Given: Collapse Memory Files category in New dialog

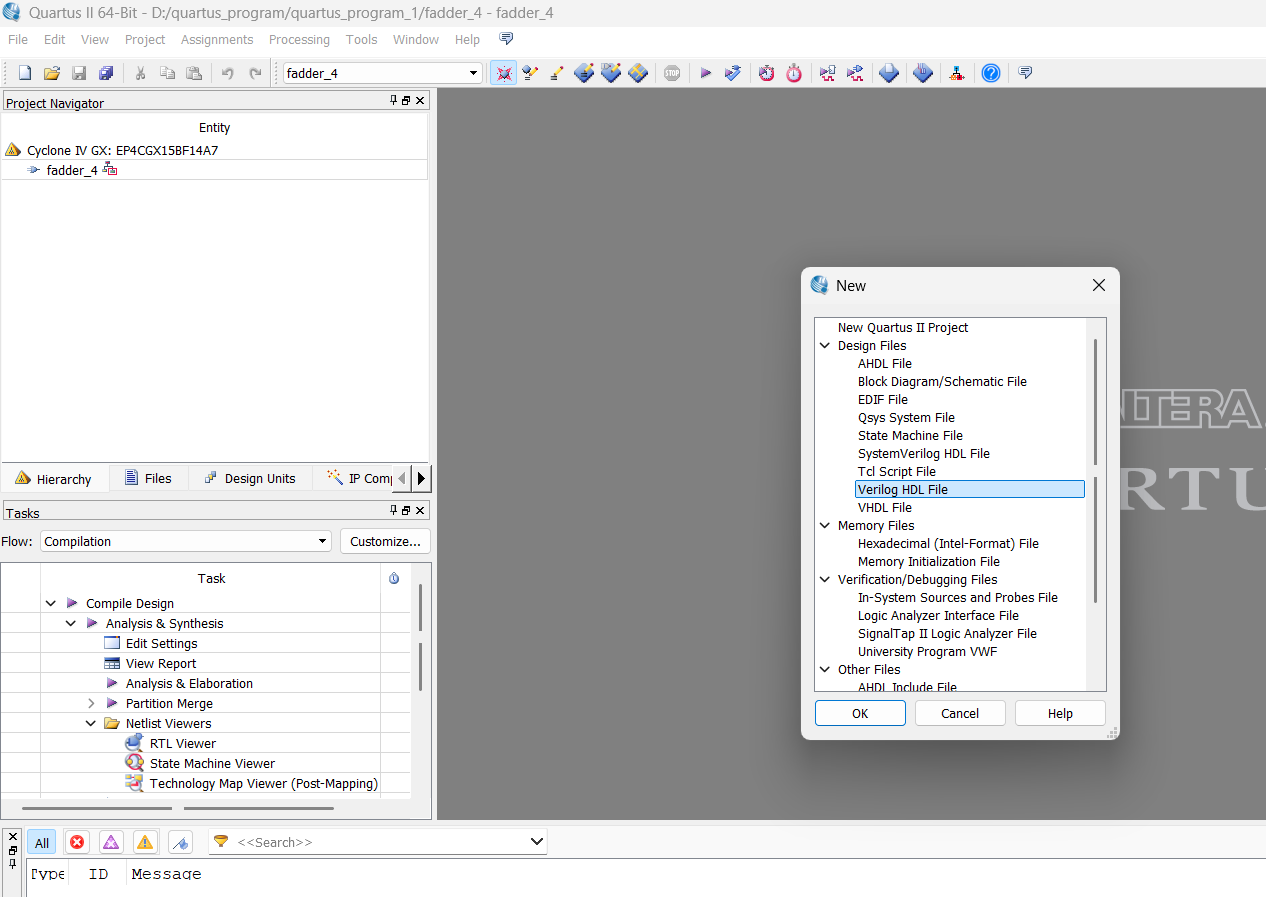Looking at the screenshot, I should click(x=825, y=525).
